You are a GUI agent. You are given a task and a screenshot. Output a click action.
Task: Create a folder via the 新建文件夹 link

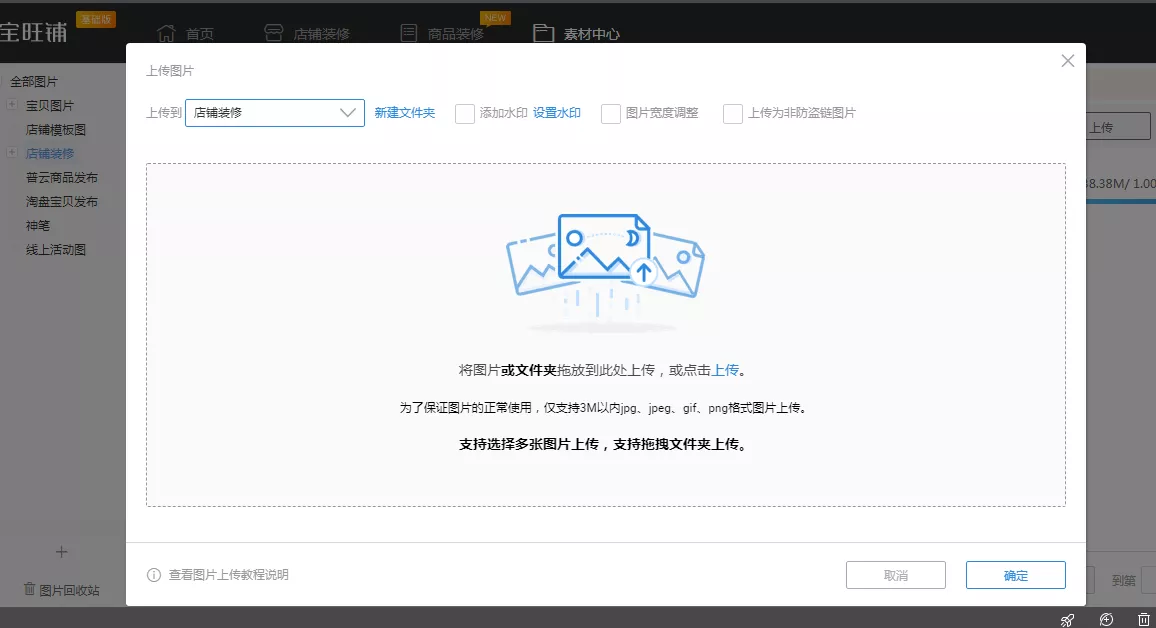point(404,113)
